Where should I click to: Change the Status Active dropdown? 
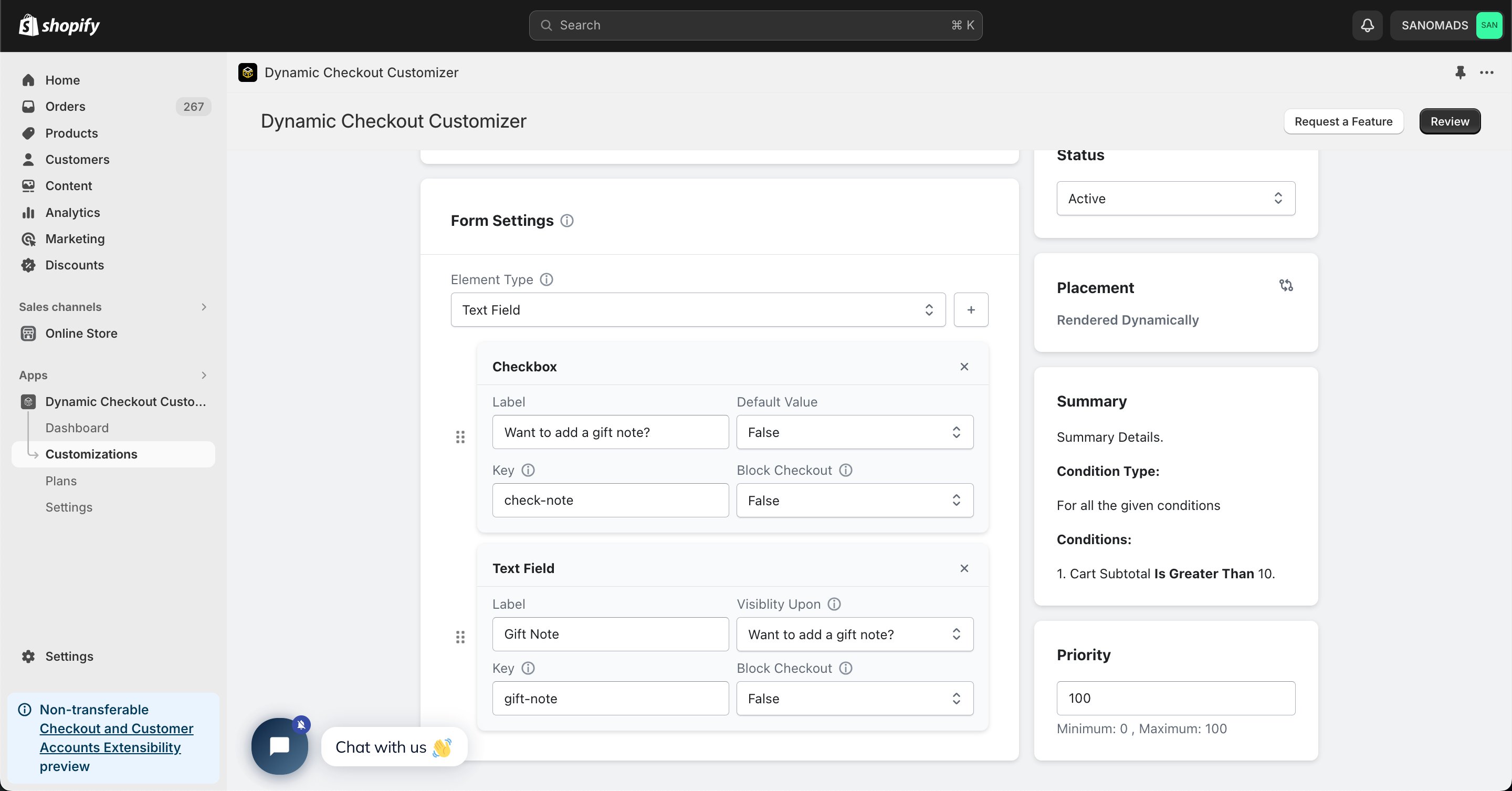pyautogui.click(x=1175, y=199)
